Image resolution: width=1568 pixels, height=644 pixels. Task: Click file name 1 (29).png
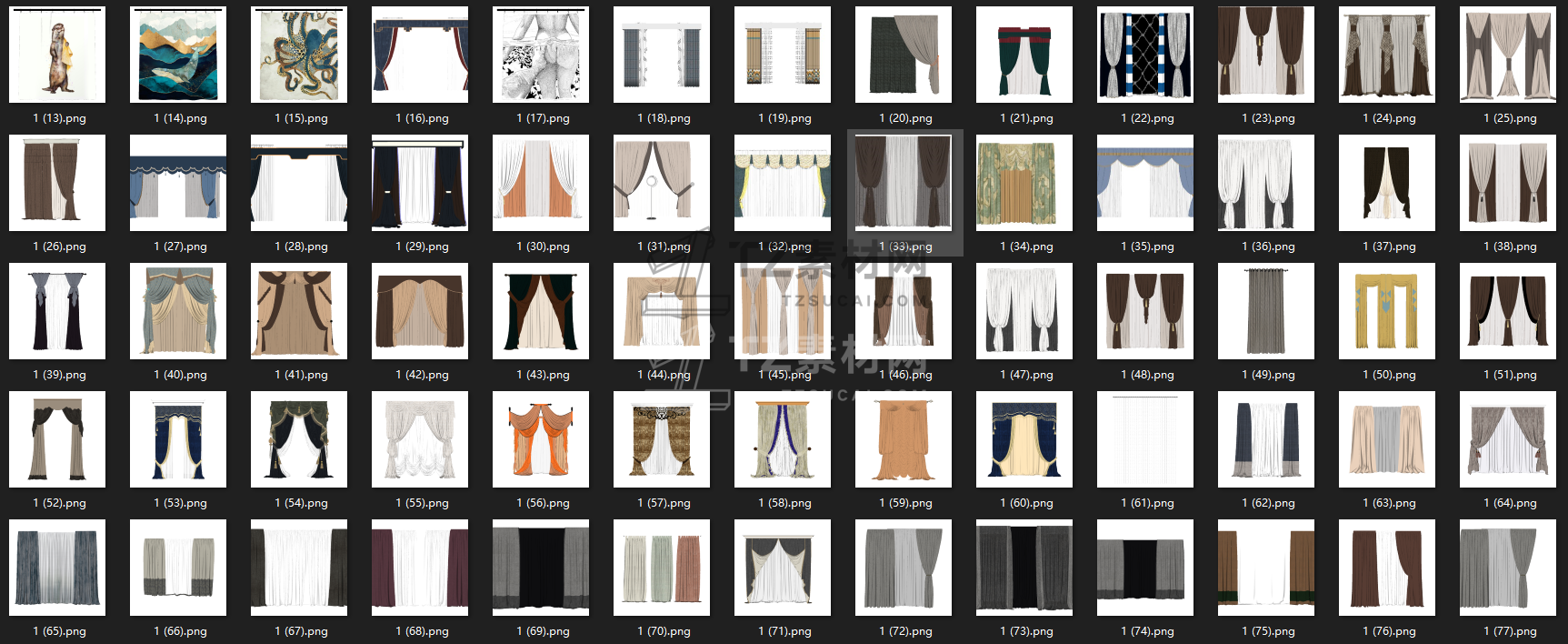pos(422,247)
